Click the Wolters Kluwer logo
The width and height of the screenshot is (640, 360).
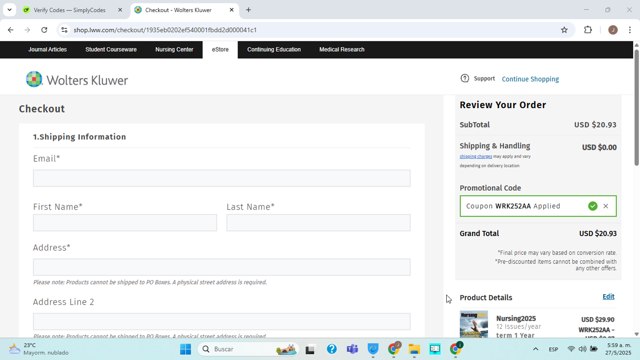point(77,80)
